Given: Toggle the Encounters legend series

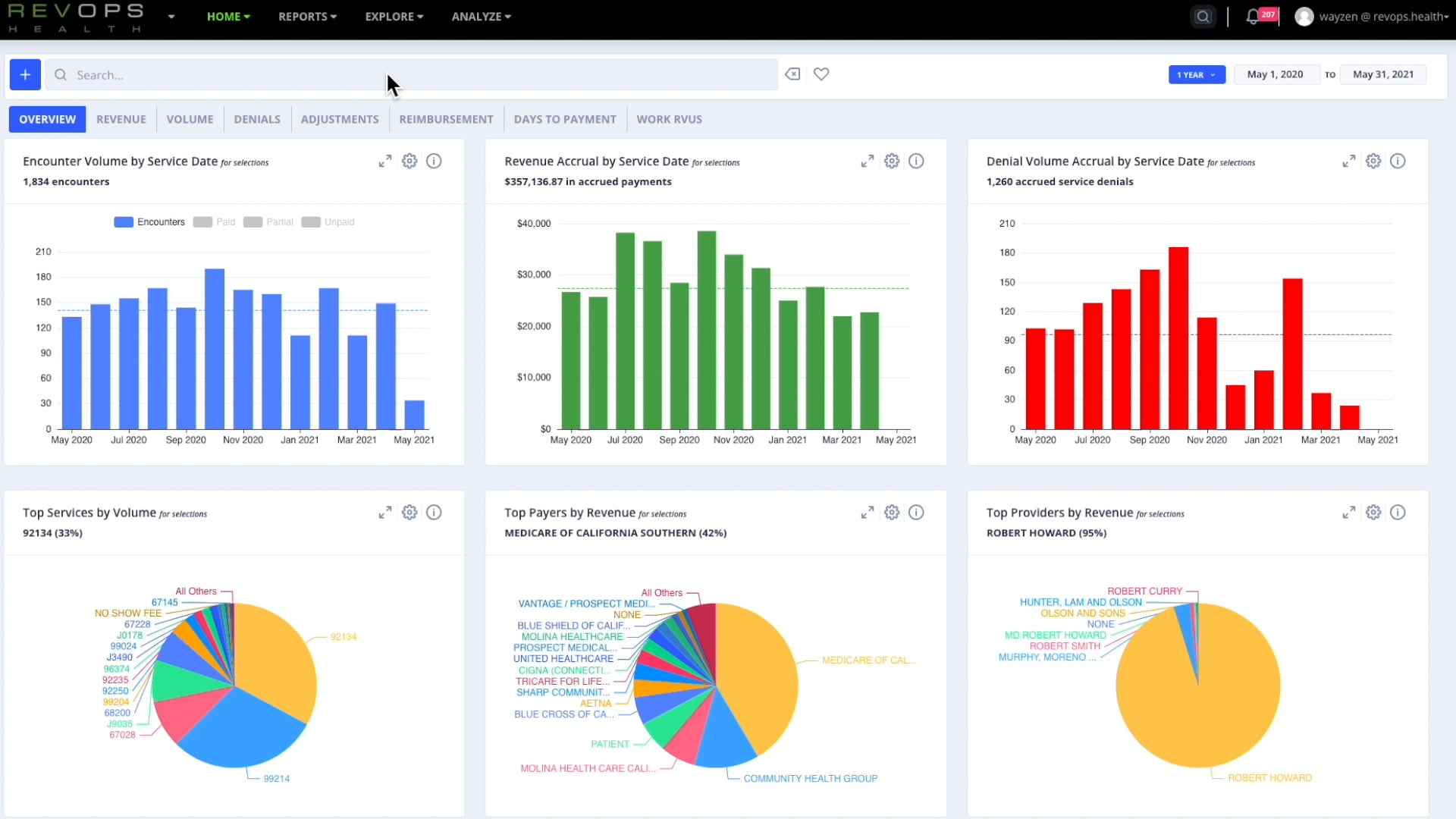Looking at the screenshot, I should coord(149,222).
